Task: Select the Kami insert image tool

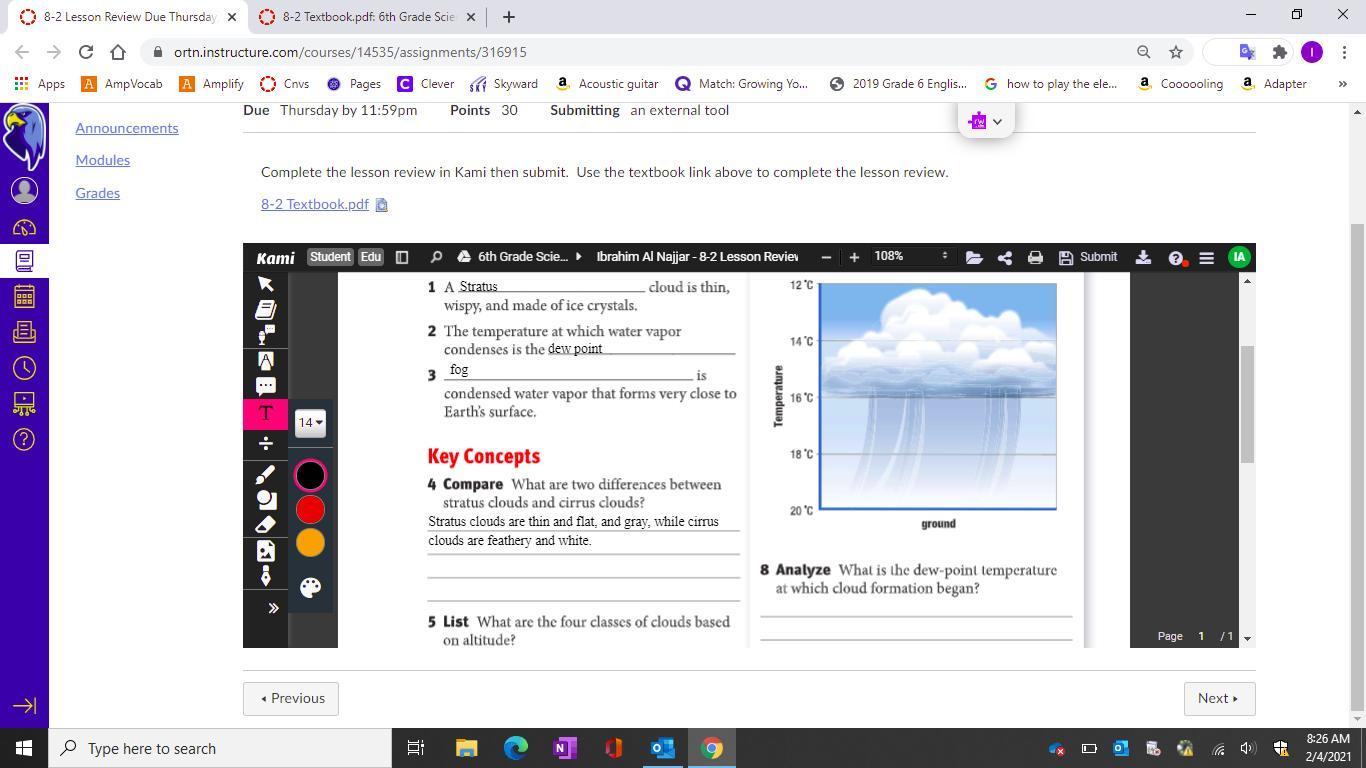Action: click(265, 550)
